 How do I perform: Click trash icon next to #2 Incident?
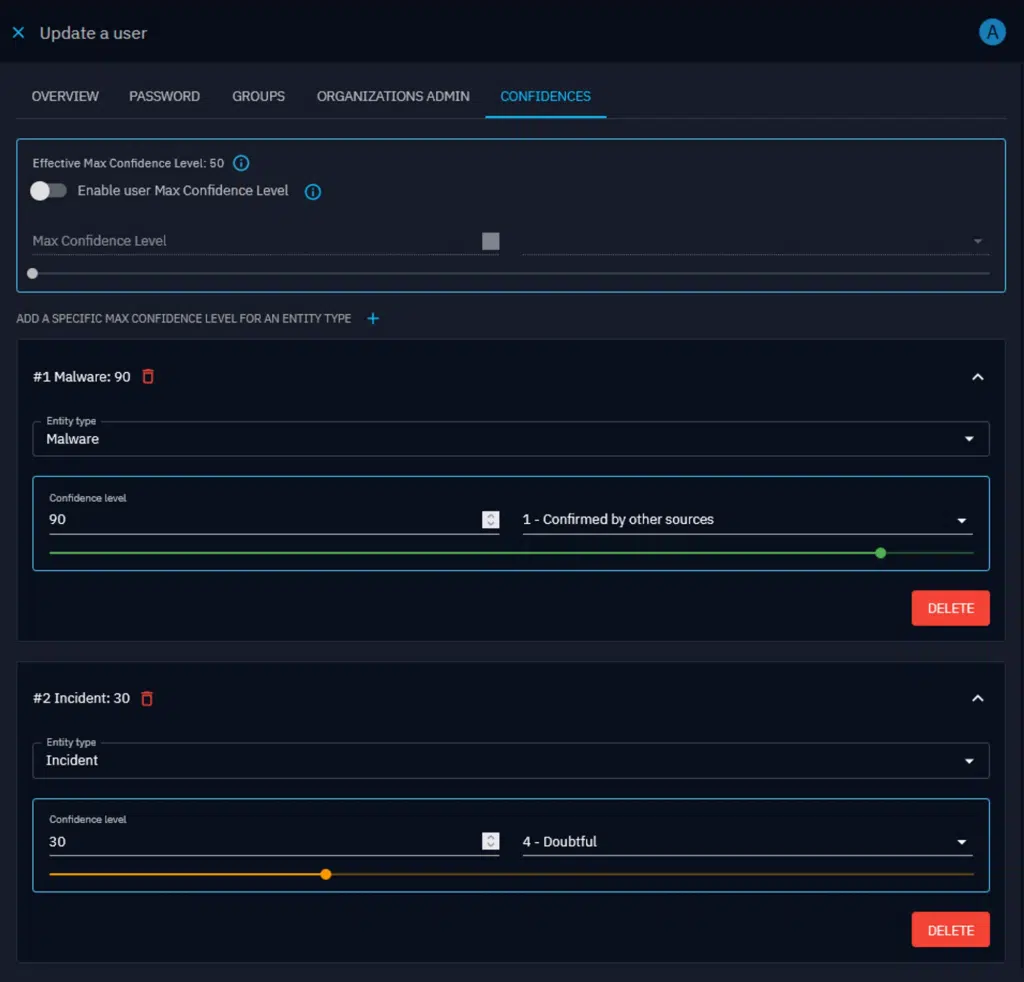pyautogui.click(x=147, y=698)
